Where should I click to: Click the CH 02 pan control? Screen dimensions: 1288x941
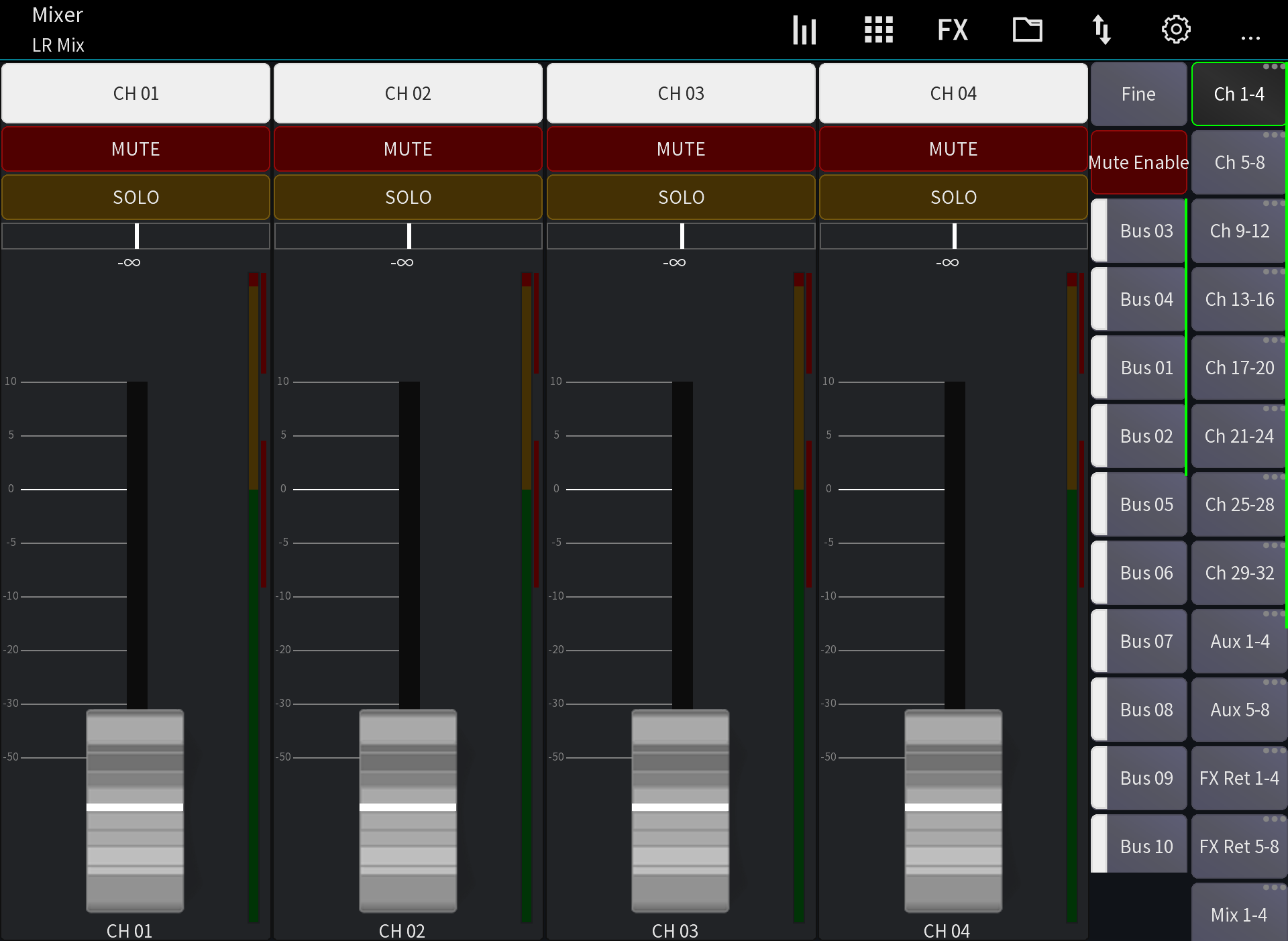click(408, 236)
